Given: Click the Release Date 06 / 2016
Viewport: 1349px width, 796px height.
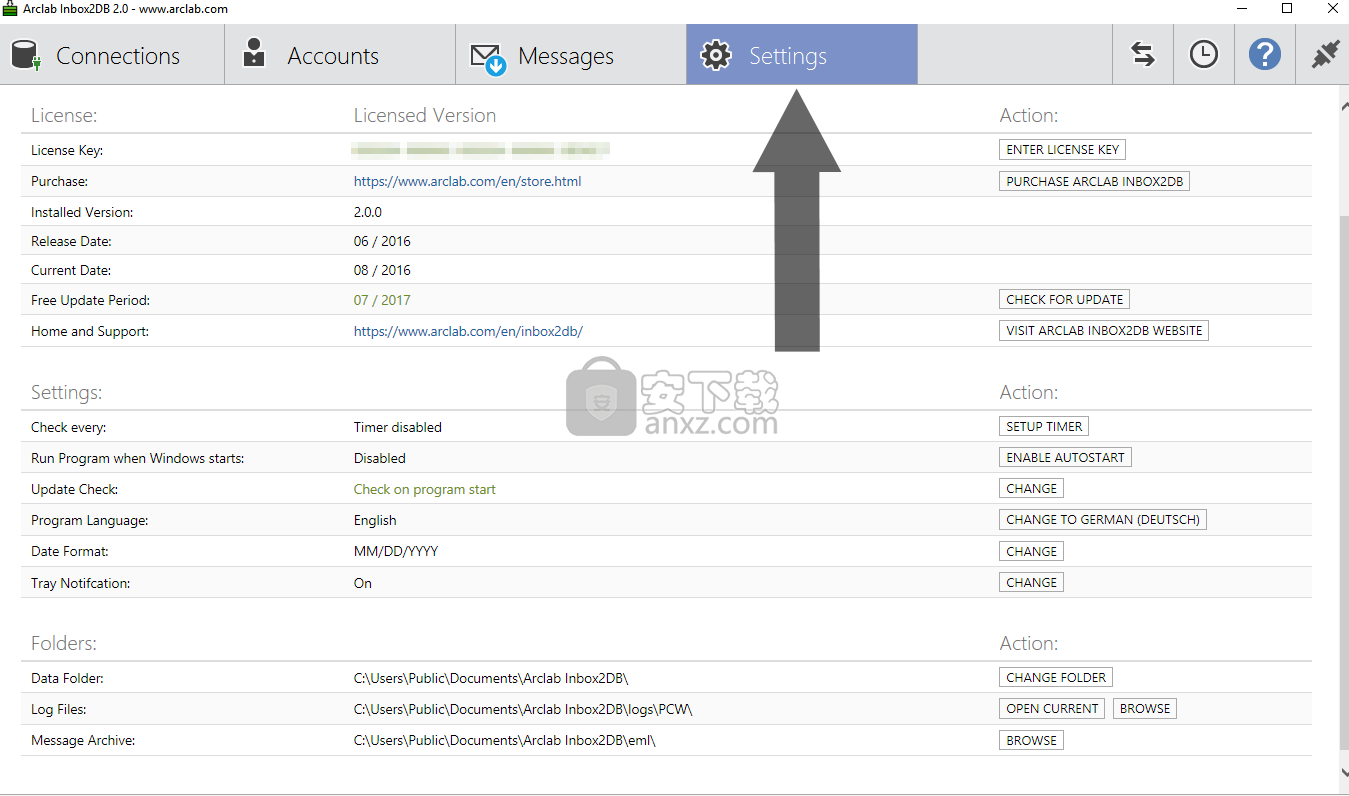Looking at the screenshot, I should click(x=382, y=241).
